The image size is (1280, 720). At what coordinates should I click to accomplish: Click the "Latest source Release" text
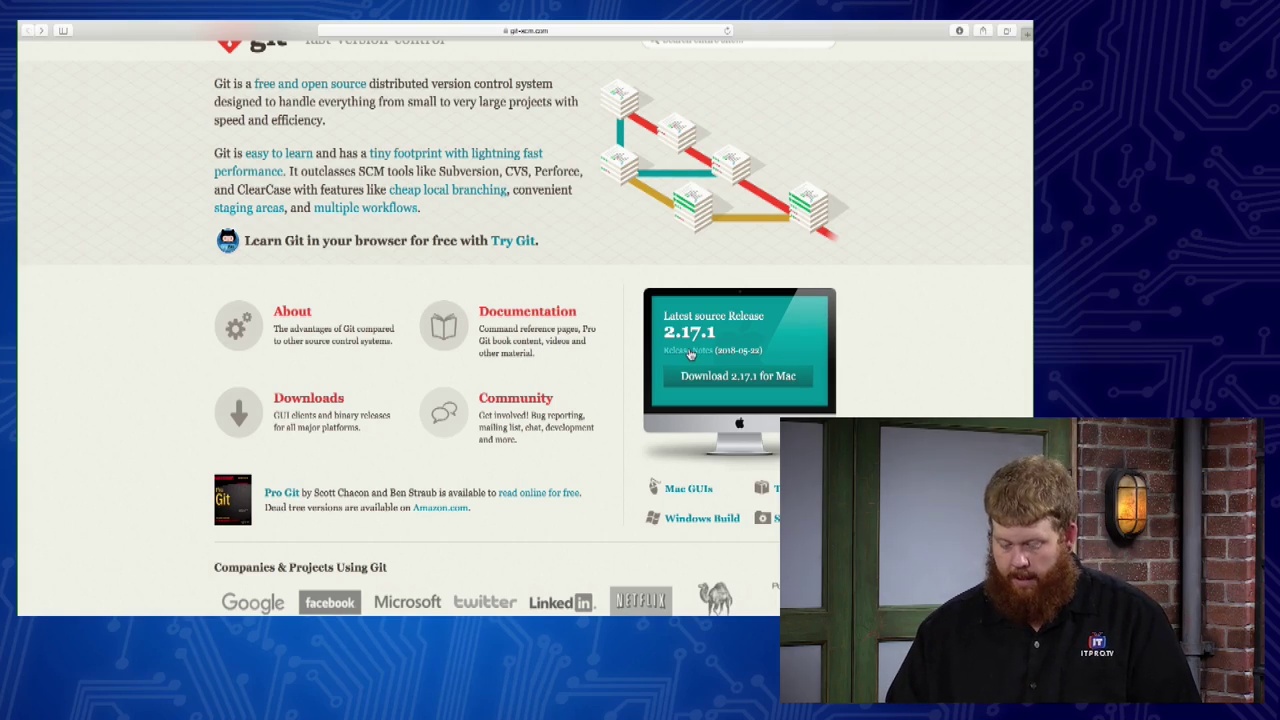tap(713, 316)
